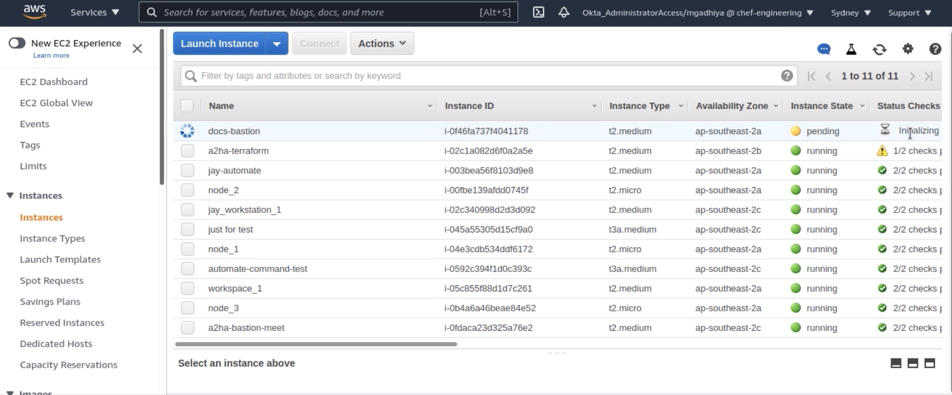The image size is (952, 395).
Task: Go to the previous page of results
Action: (x=828, y=76)
